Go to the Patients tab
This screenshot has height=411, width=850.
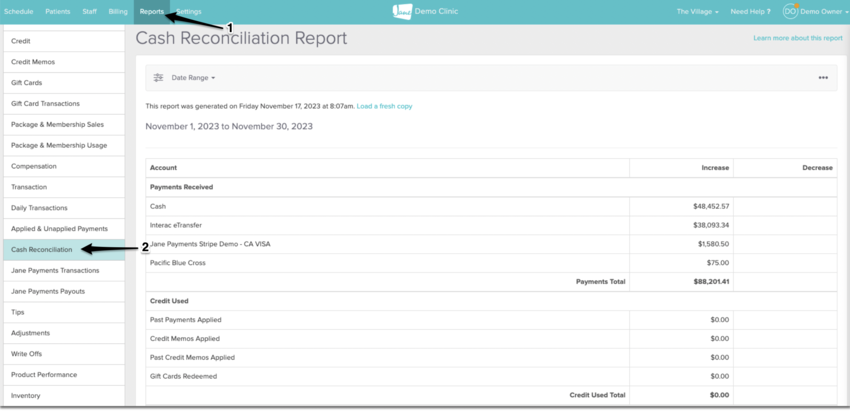point(58,11)
